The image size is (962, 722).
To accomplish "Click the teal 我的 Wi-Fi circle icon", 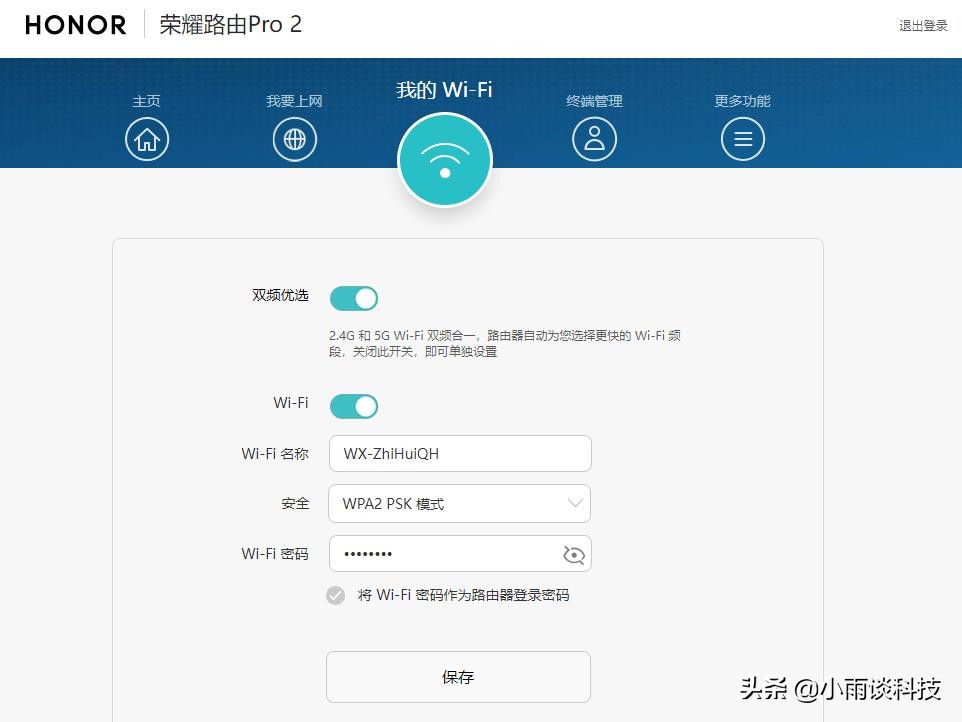I will click(x=444, y=159).
